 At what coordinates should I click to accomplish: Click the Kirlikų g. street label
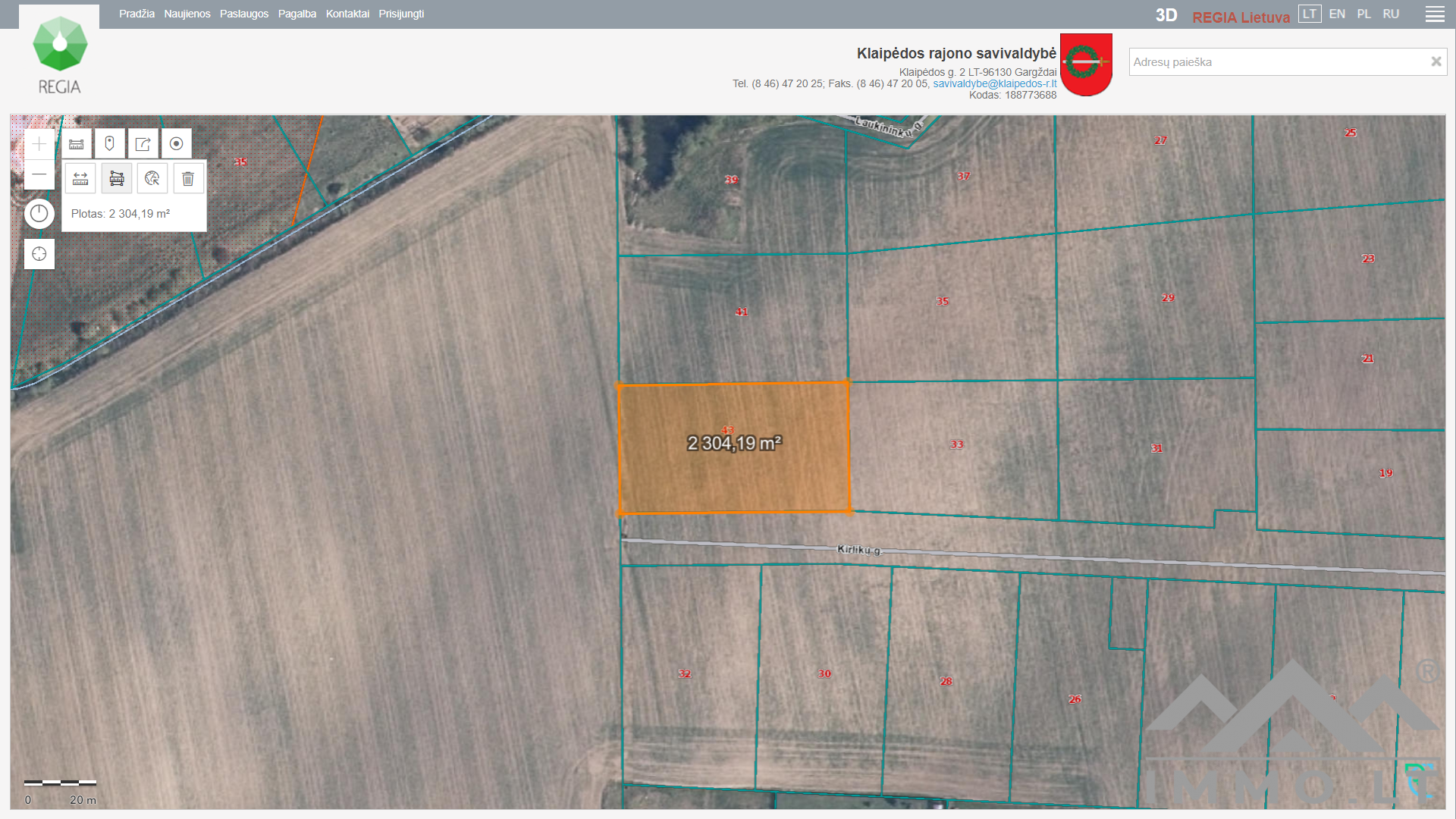coord(859,550)
